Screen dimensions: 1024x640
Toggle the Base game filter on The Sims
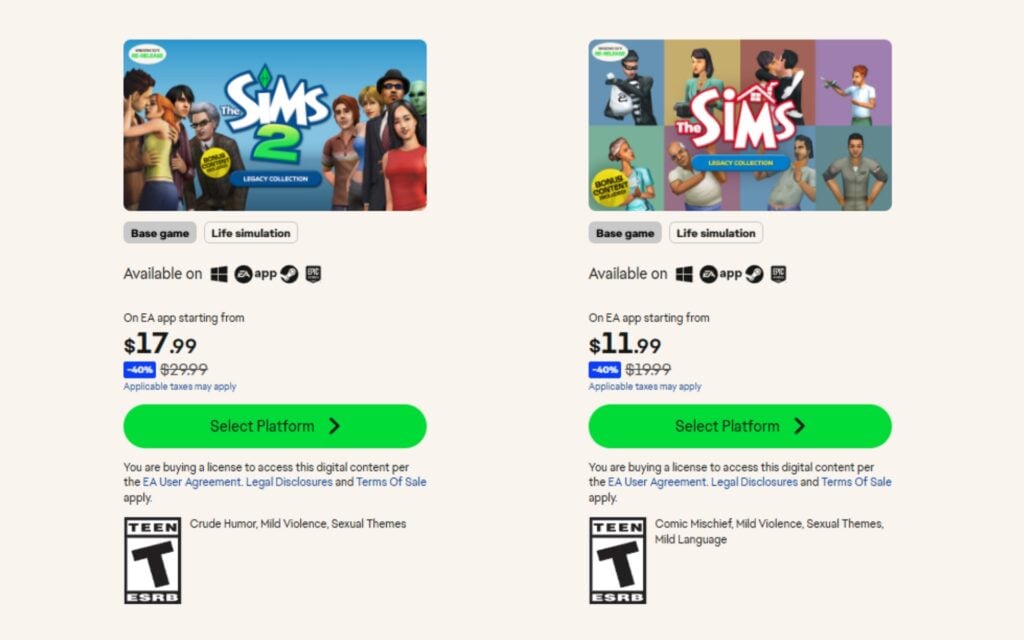(625, 232)
